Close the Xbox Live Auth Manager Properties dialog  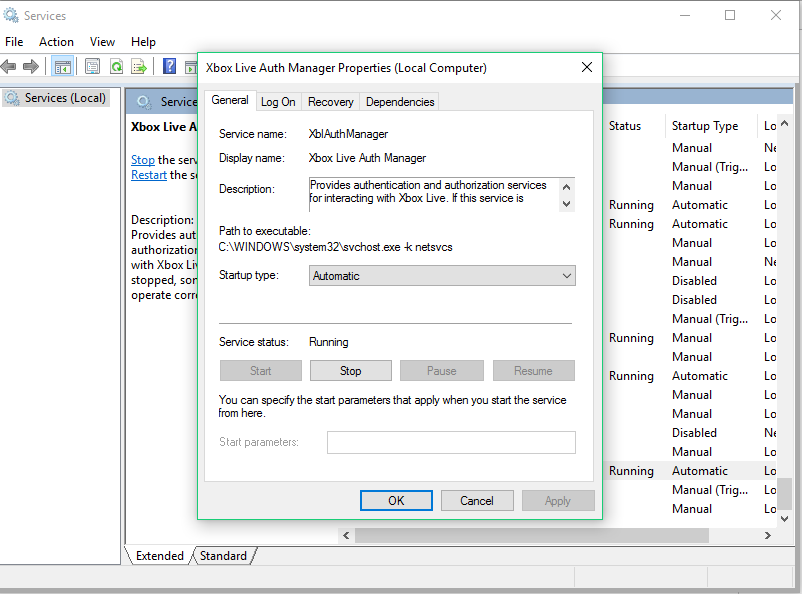[x=587, y=67]
